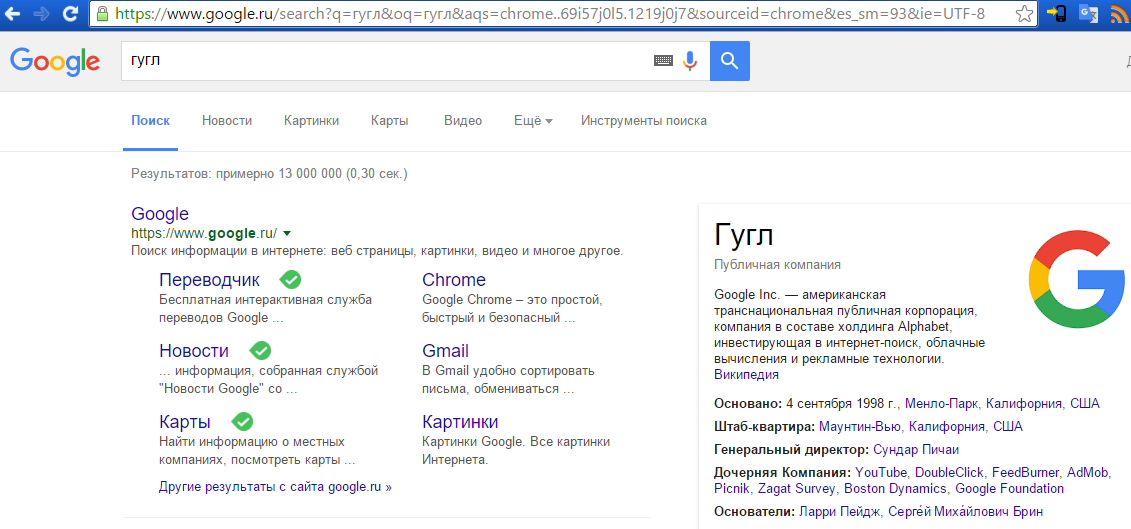
Task: Click the blue magnifier search button
Action: click(x=730, y=61)
